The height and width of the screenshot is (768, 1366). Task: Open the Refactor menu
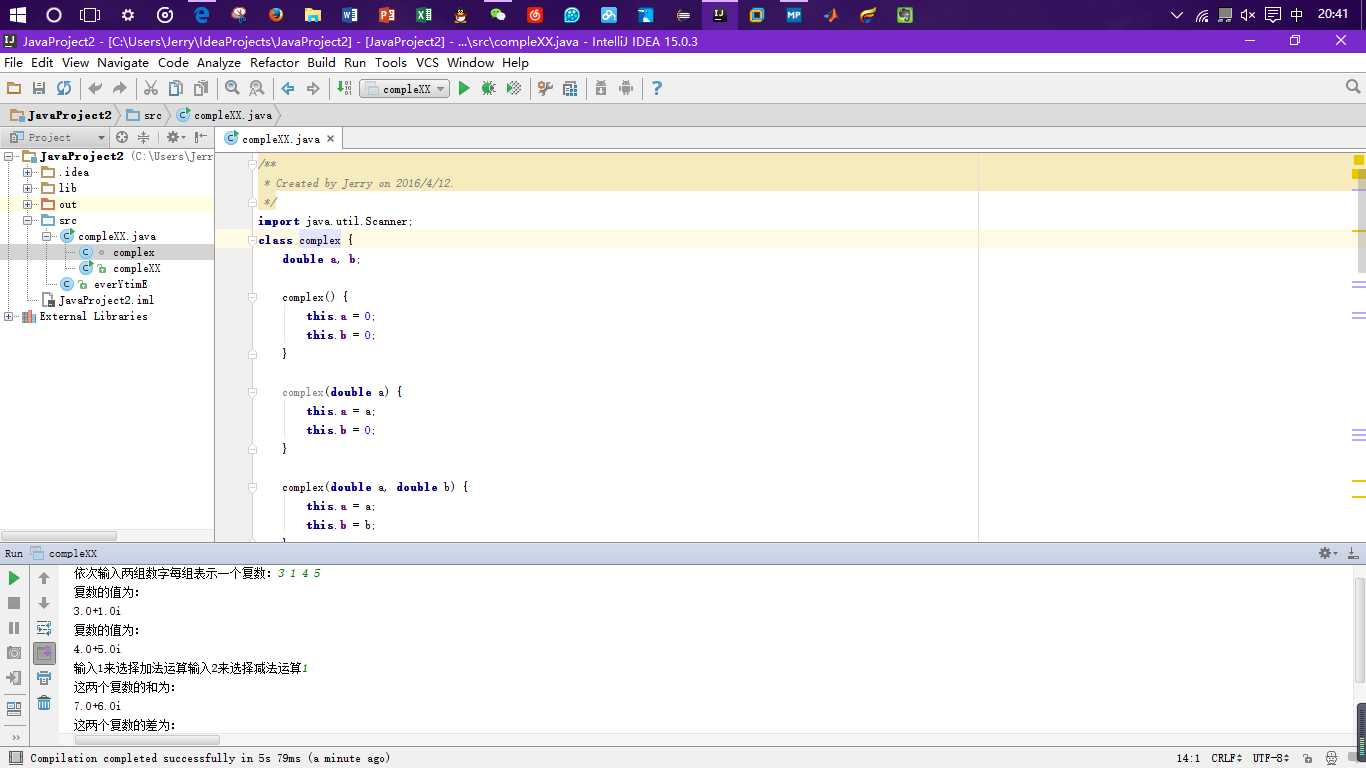[x=275, y=62]
